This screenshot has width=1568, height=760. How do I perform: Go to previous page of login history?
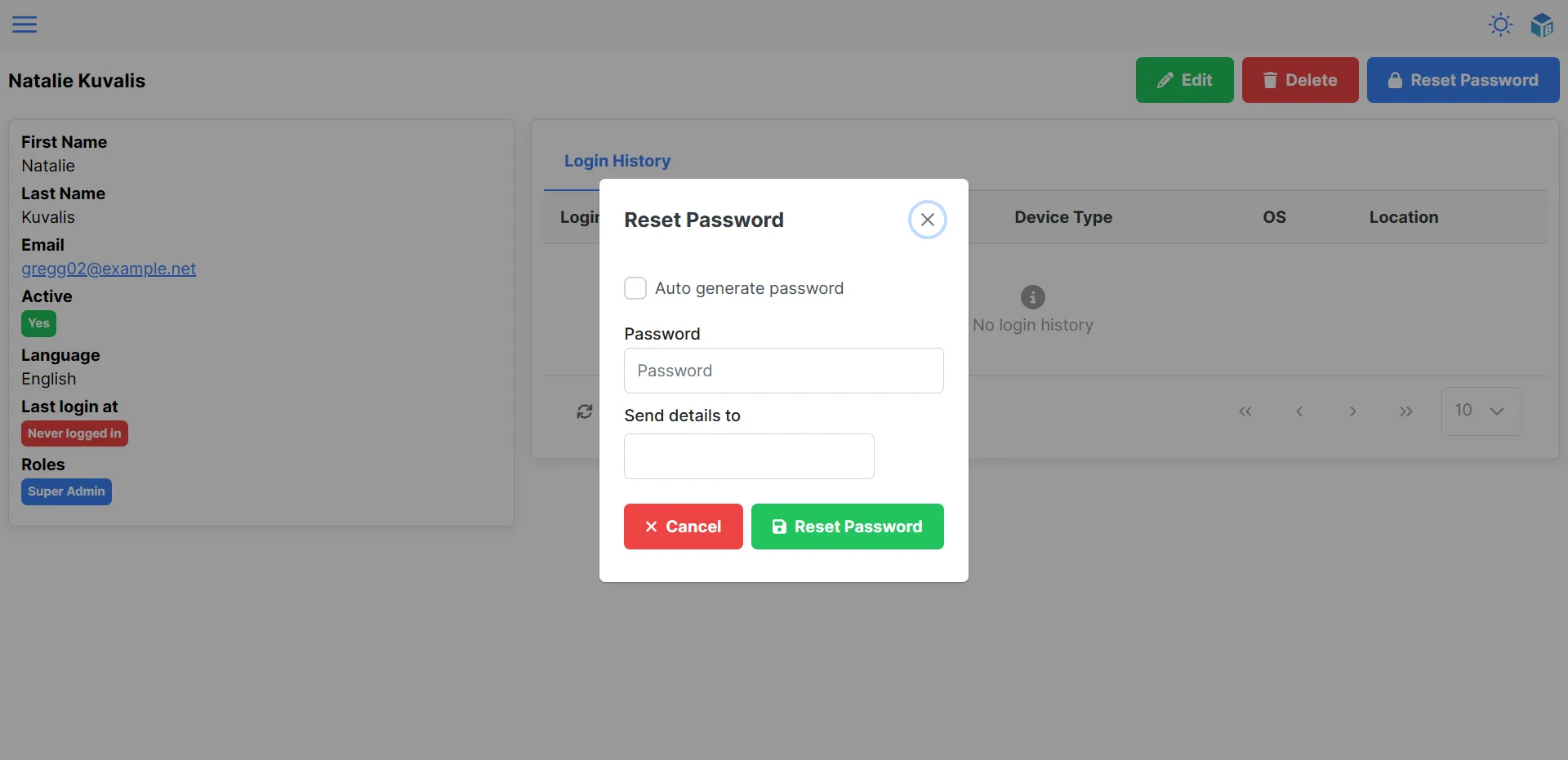pos(1298,411)
